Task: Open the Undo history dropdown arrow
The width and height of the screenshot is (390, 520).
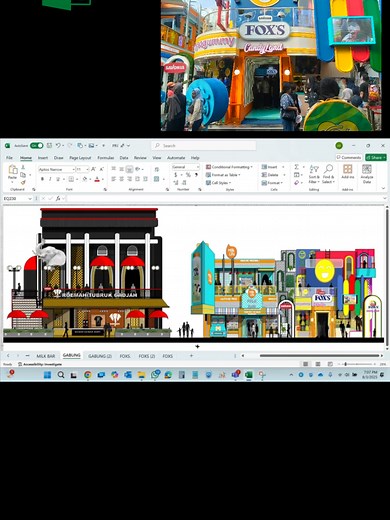Action: [63, 146]
